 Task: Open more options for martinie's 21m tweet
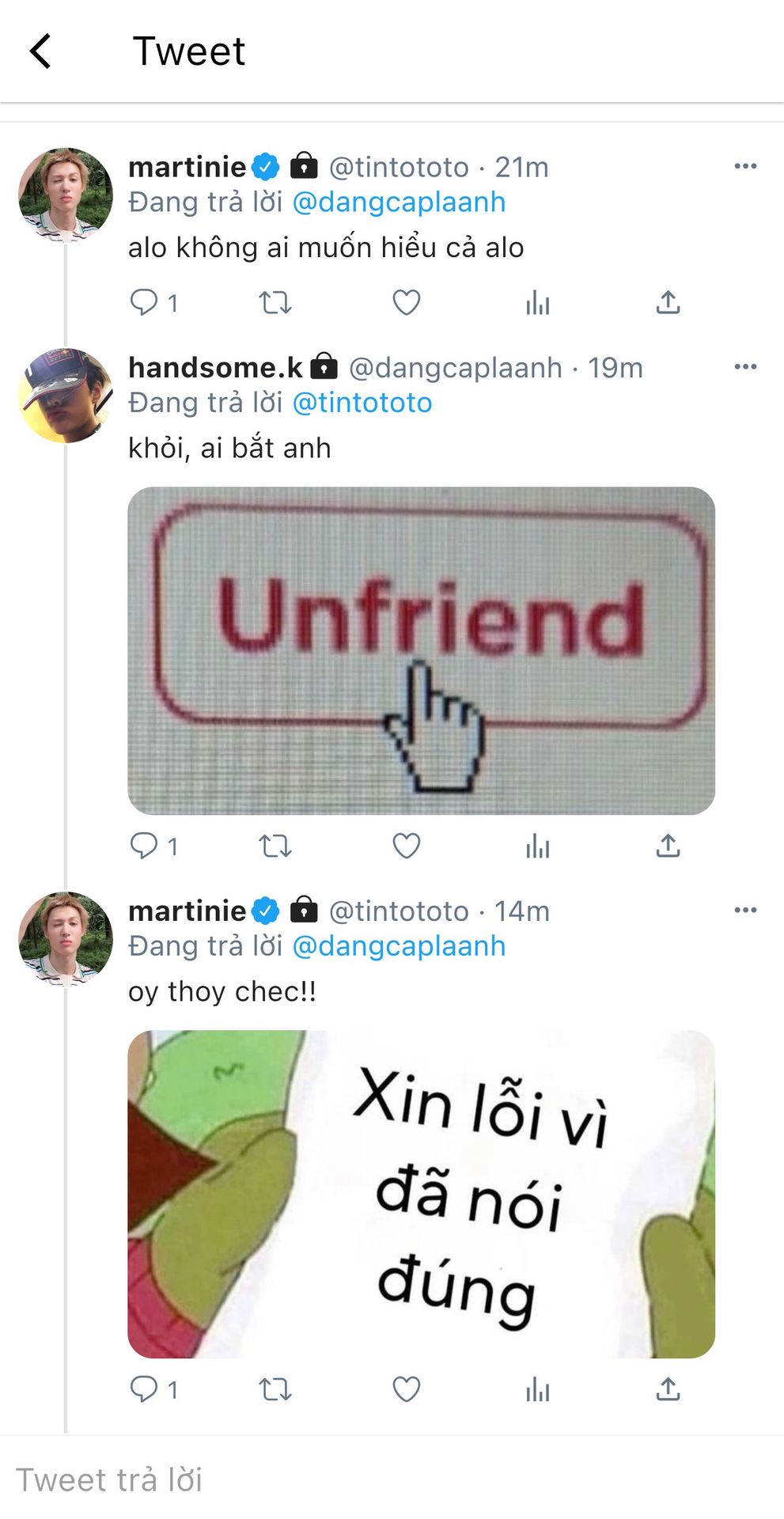745,166
